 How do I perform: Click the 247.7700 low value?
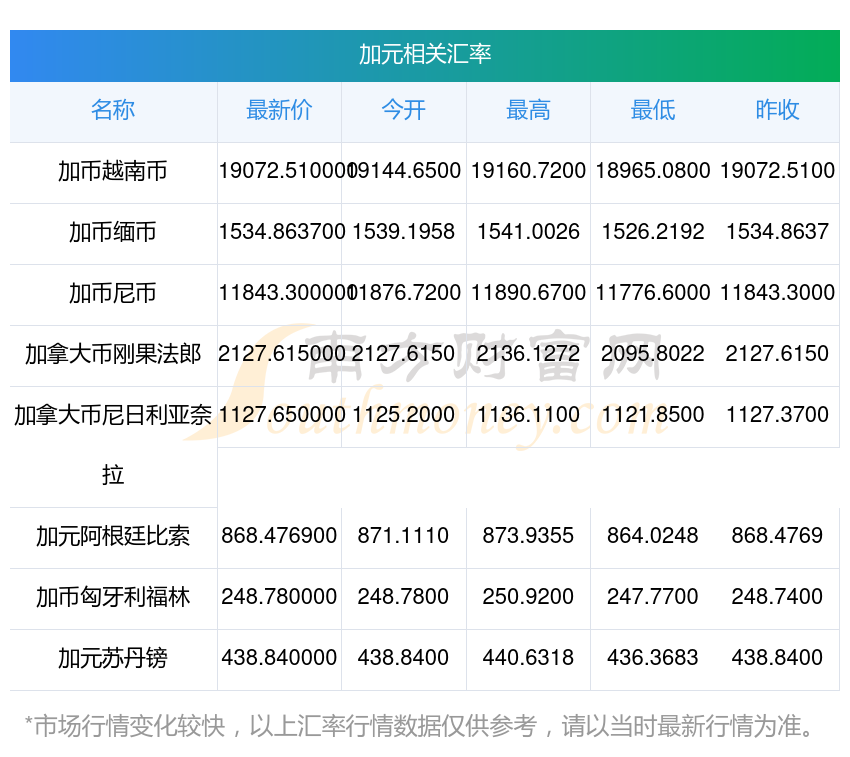(x=653, y=597)
